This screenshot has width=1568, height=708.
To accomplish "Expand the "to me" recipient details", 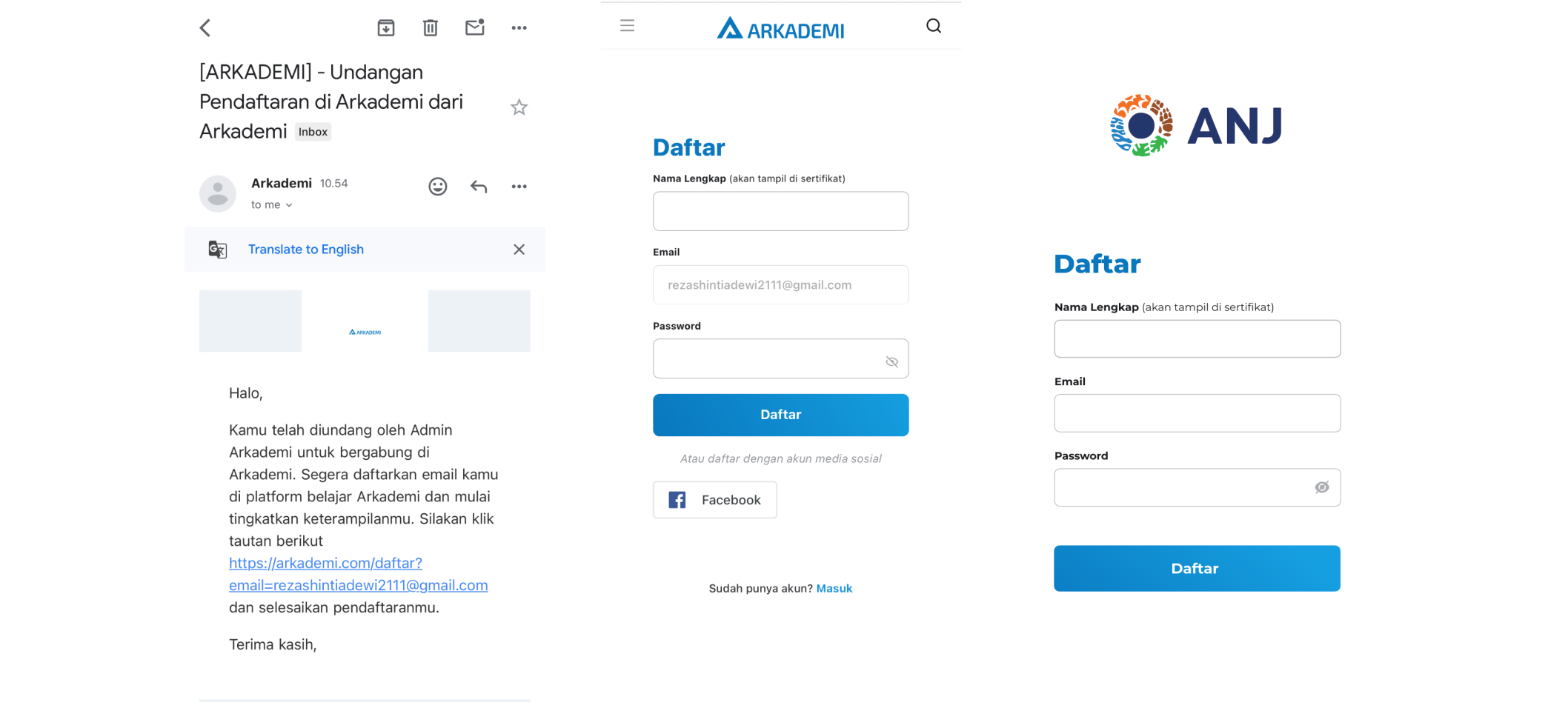I will 271,205.
